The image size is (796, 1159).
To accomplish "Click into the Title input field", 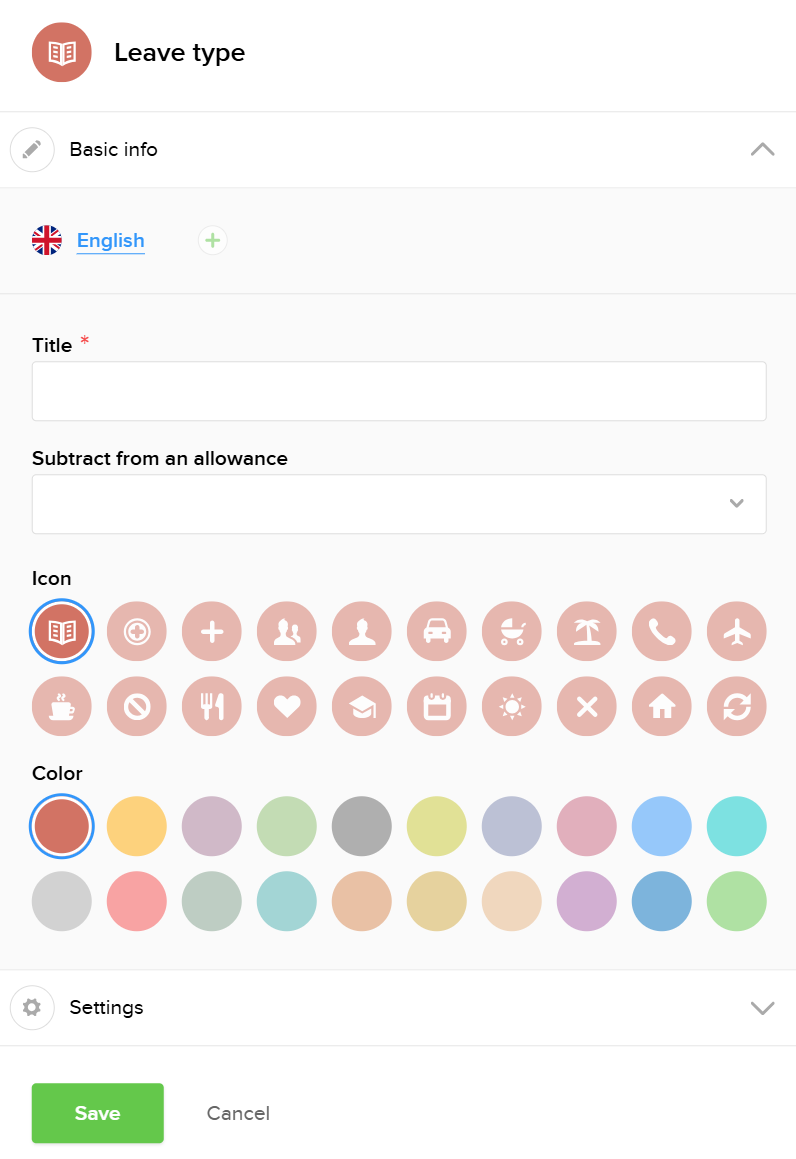I will tap(399, 391).
